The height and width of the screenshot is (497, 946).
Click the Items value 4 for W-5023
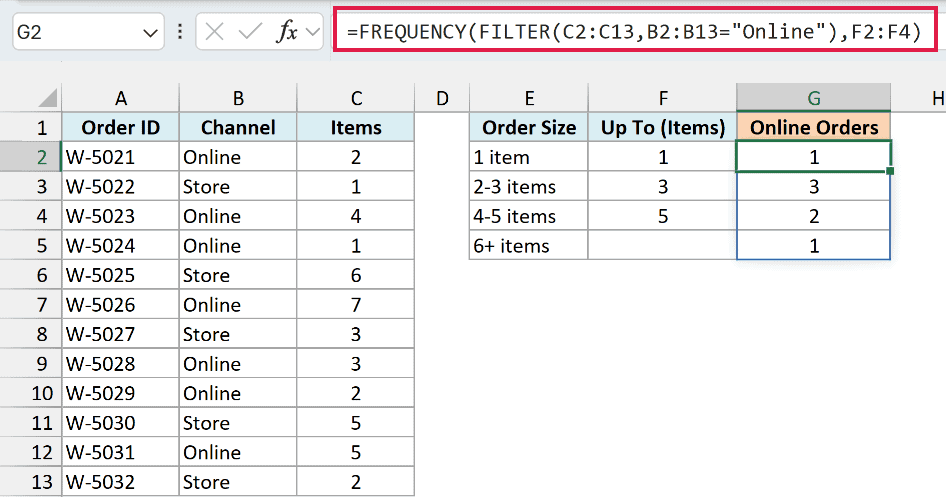tap(356, 216)
